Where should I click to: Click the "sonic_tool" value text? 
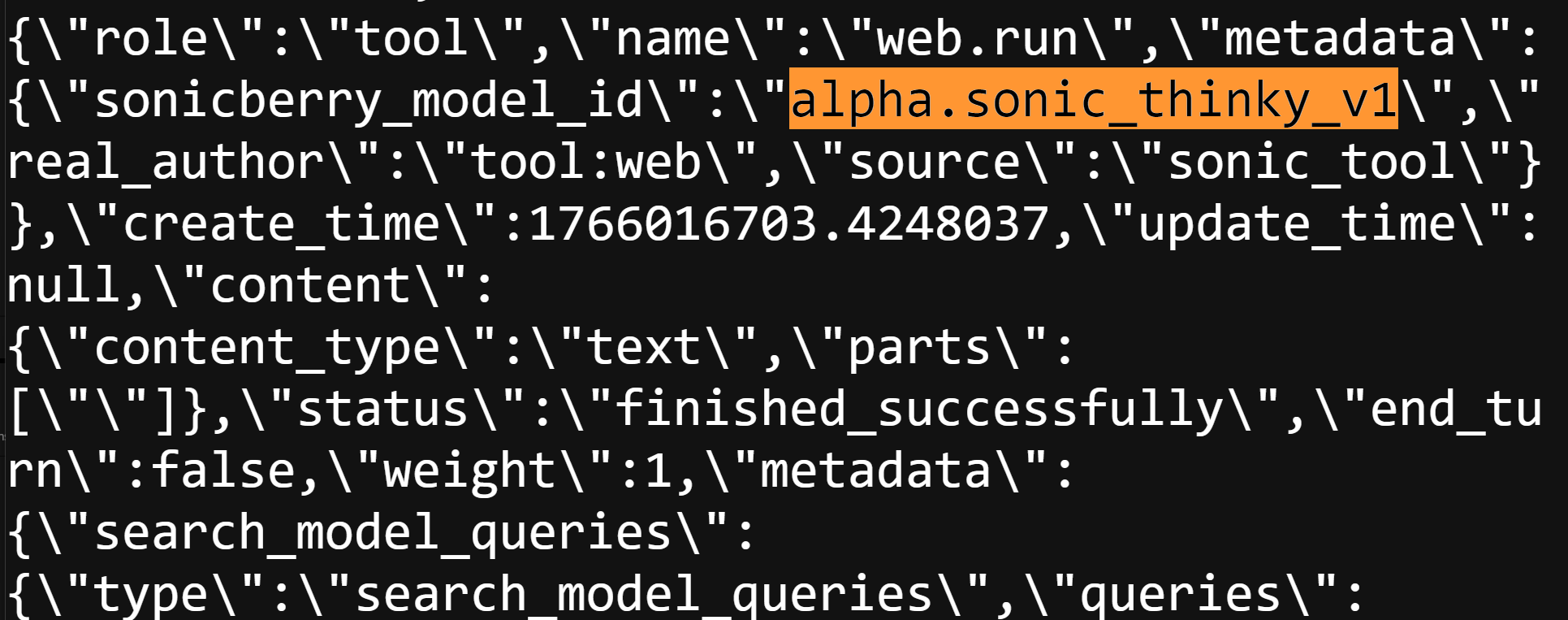pyautogui.click(x=1310, y=162)
